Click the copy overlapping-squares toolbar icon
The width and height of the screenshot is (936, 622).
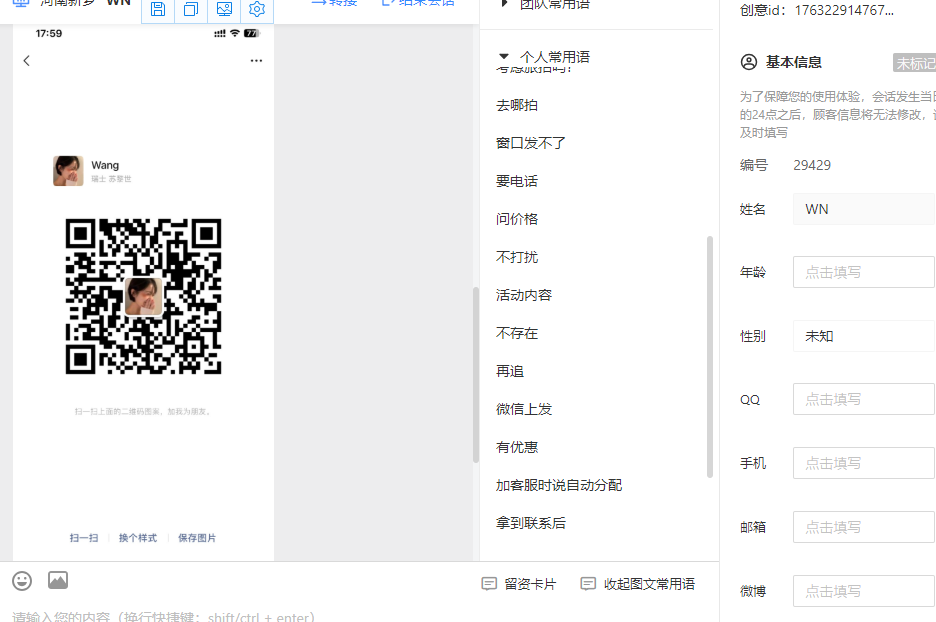191,10
